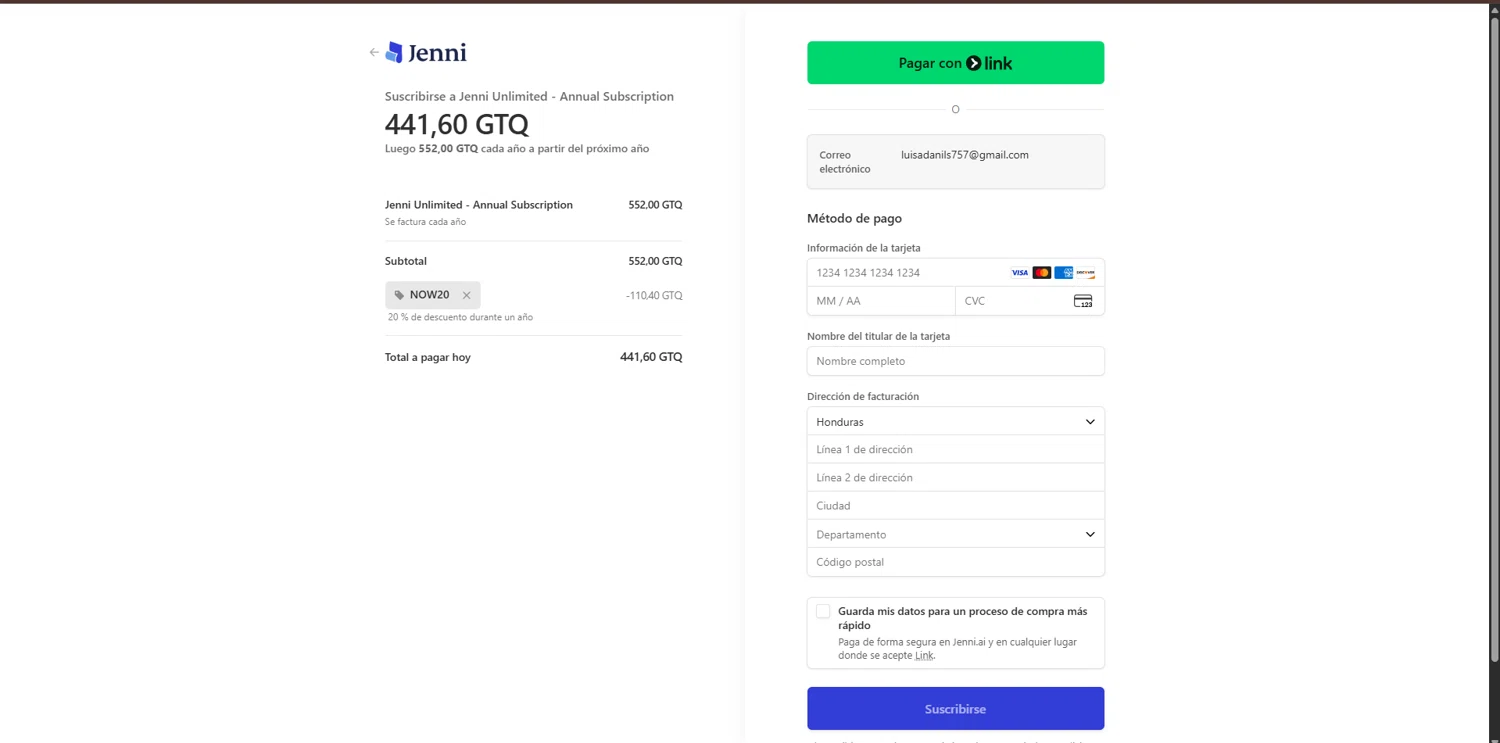Image resolution: width=1500 pixels, height=743 pixels.
Task: Click the American Express icon
Action: coord(1063,273)
